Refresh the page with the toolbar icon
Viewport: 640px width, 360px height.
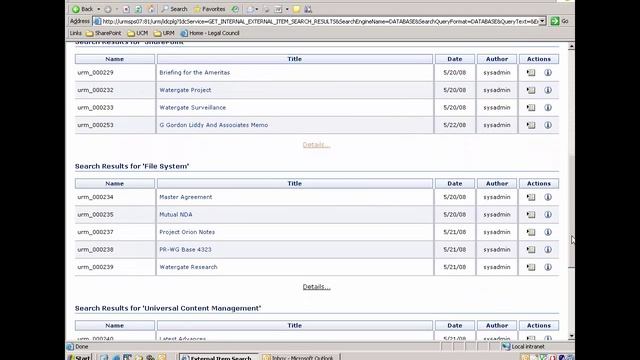[x=138, y=9]
